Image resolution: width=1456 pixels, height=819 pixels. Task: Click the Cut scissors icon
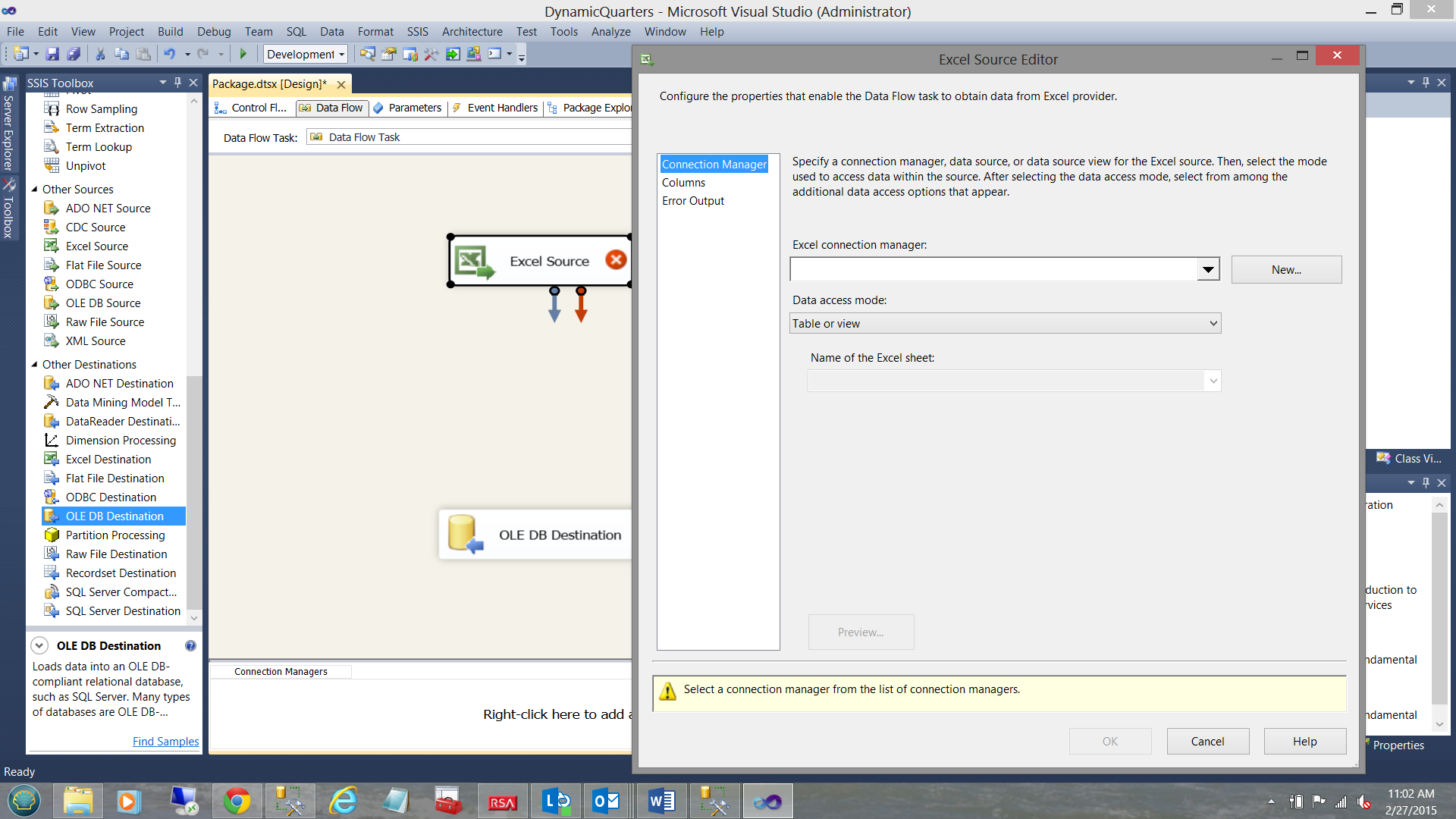[x=100, y=54]
